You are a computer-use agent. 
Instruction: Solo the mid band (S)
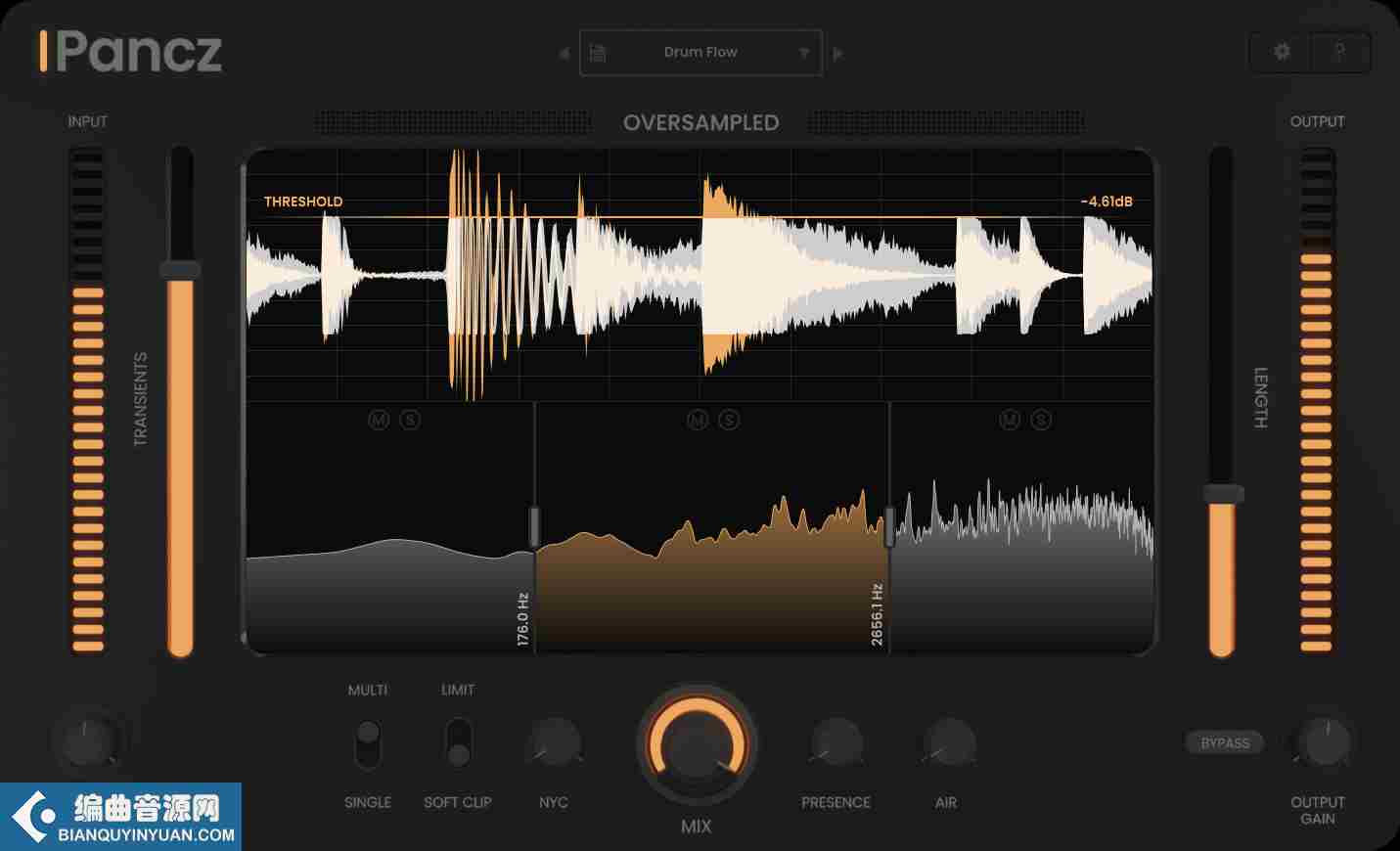pos(729,420)
